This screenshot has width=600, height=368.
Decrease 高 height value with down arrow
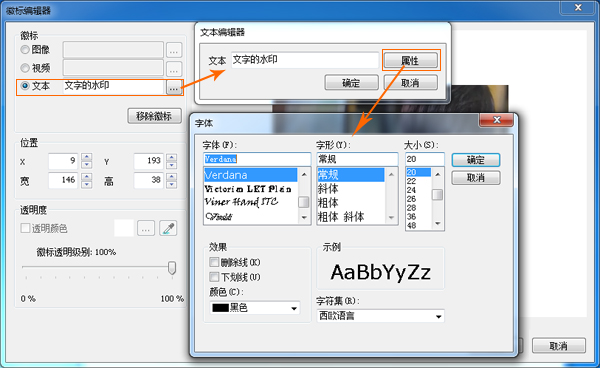click(x=172, y=184)
